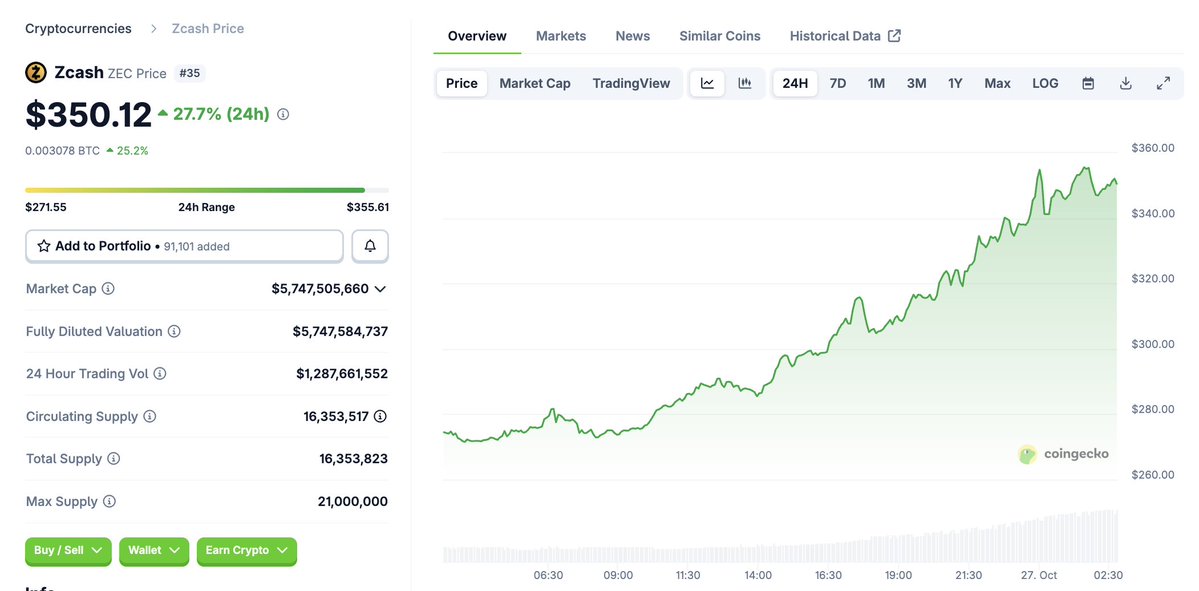
Task: Switch to line chart view icon
Action: [x=707, y=83]
